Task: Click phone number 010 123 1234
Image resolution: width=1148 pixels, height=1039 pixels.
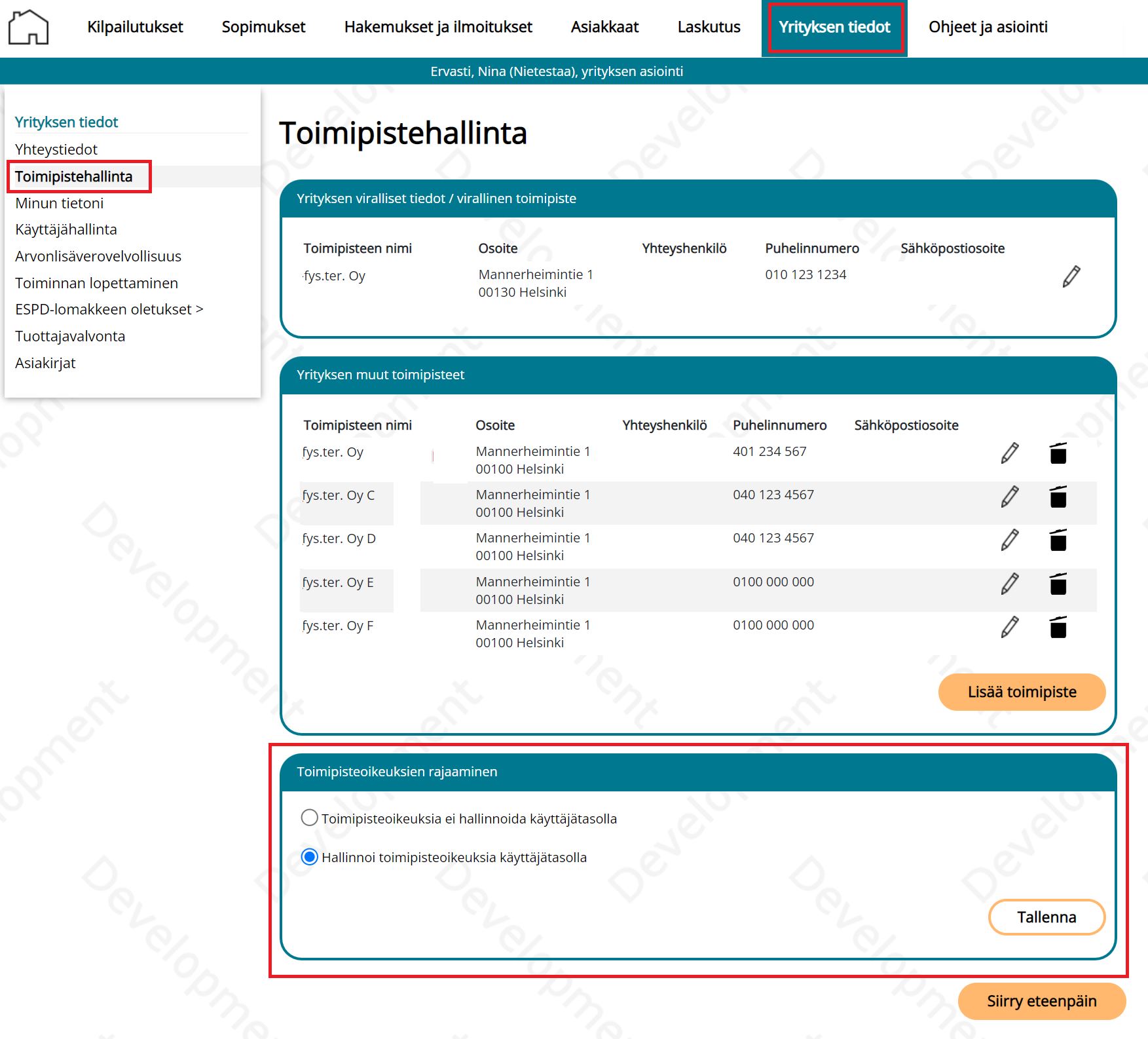Action: [805, 274]
